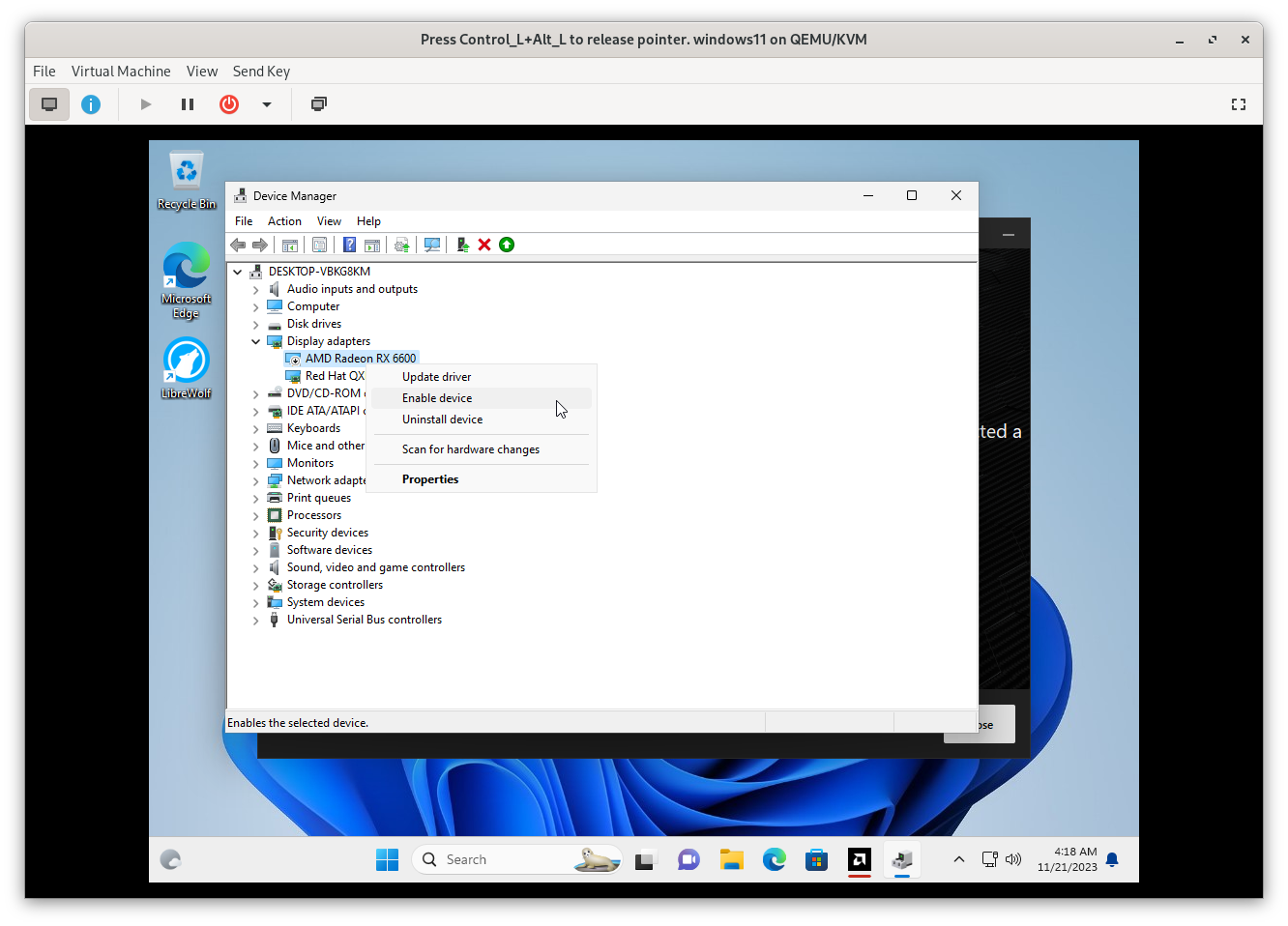Open Device Manager's Action menu

tap(284, 221)
